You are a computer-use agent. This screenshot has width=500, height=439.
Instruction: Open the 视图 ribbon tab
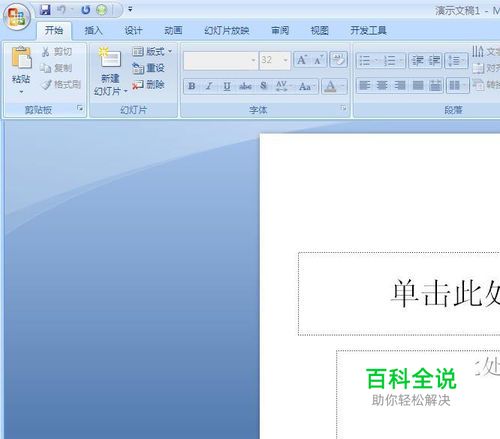coord(320,31)
